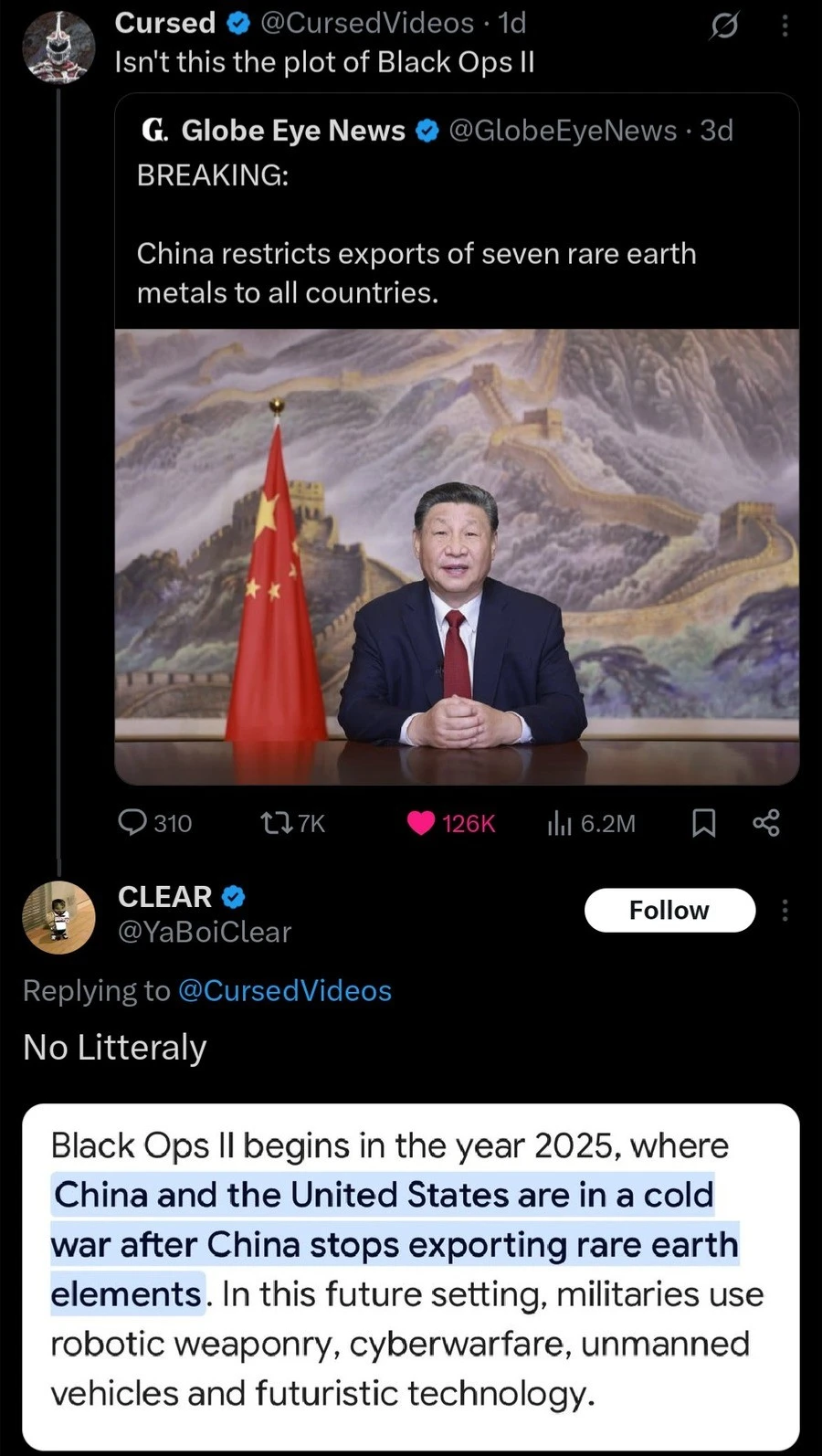The height and width of the screenshot is (1456, 822).
Task: Open the @CursedVideos mention link
Action: coord(284,990)
